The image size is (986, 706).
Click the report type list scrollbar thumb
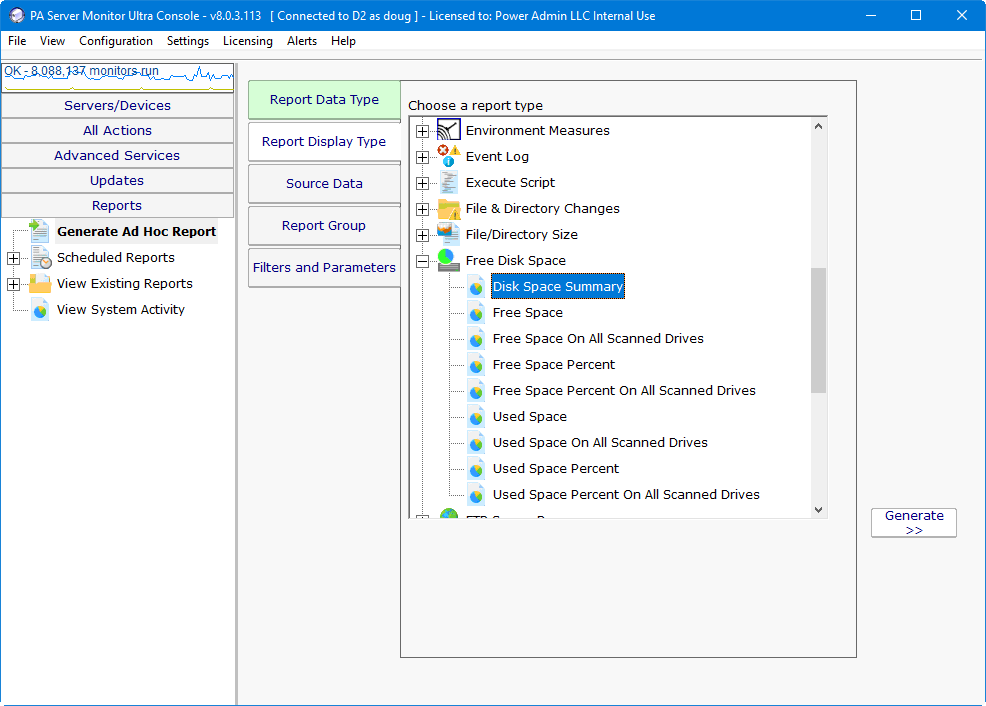(x=818, y=330)
